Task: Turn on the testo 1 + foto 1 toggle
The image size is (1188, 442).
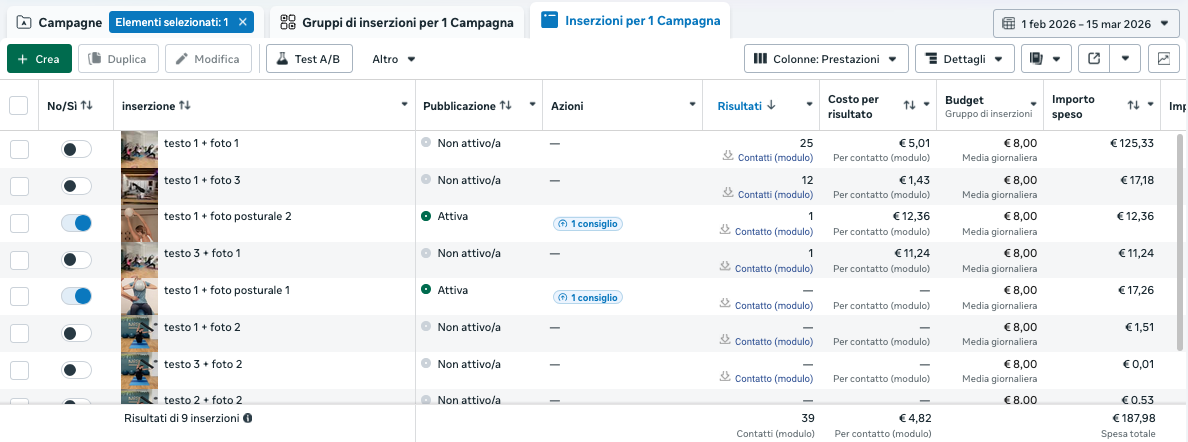Action: 76,149
